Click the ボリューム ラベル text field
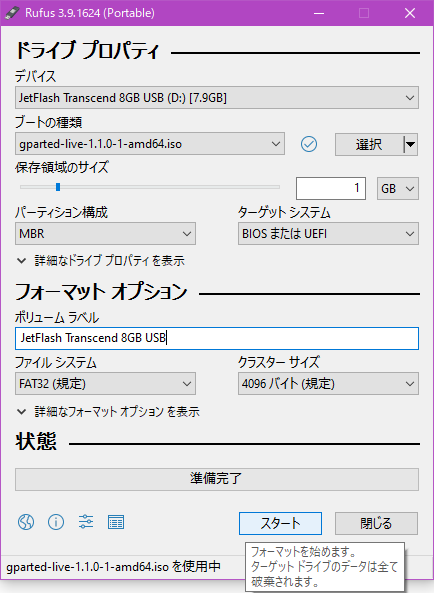 click(217, 338)
